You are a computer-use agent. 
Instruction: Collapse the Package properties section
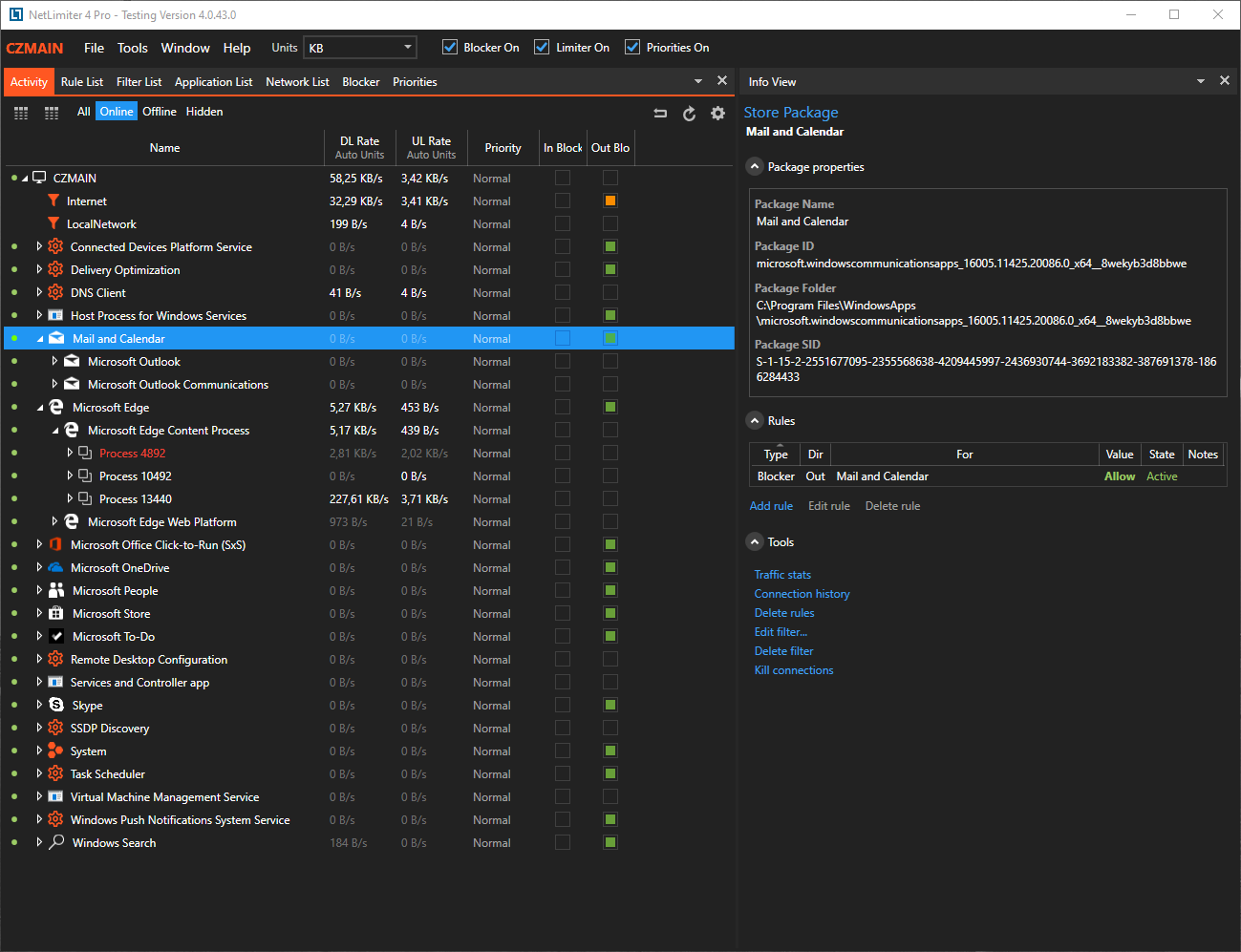[x=754, y=166]
